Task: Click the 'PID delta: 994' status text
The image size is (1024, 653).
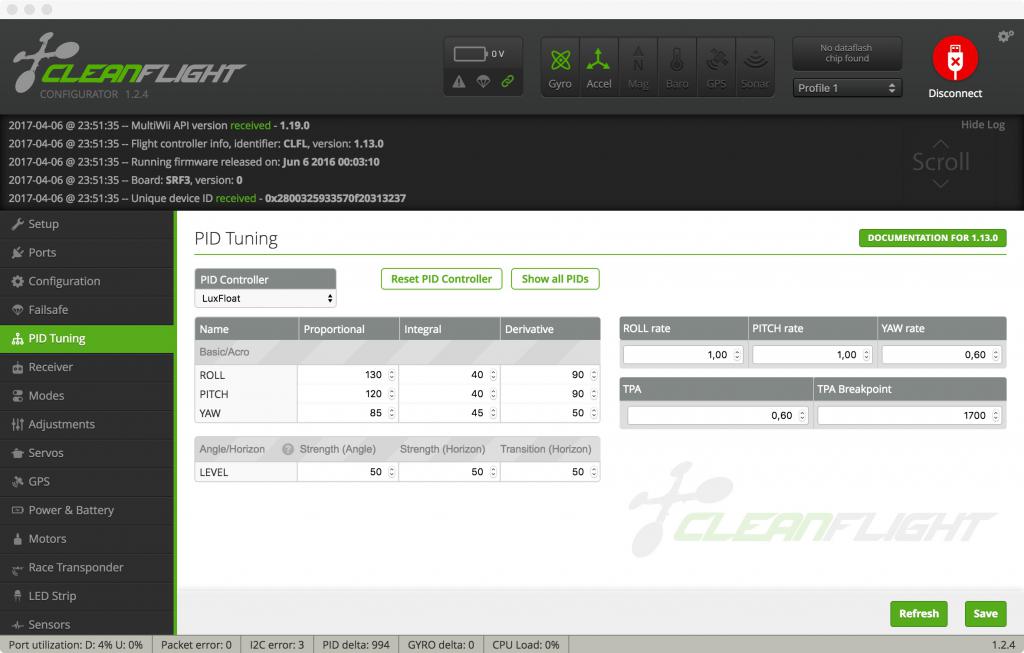Action: point(356,645)
